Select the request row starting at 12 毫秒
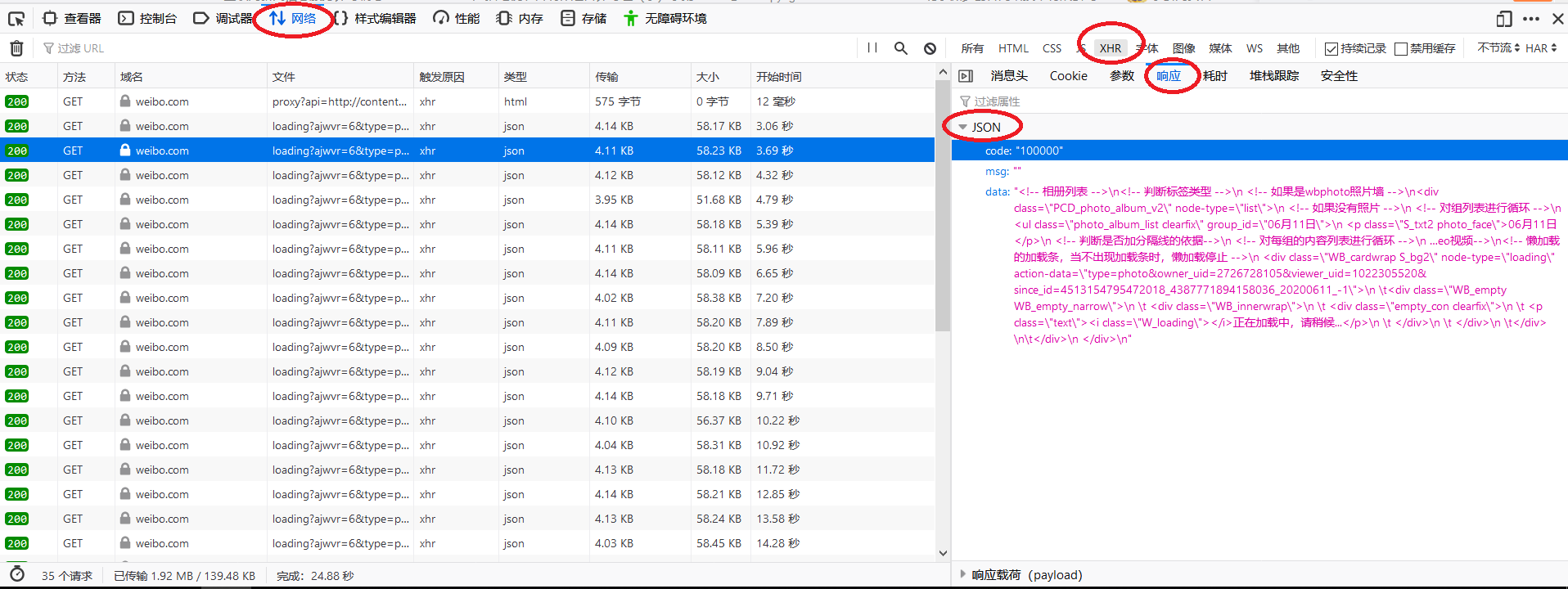The image size is (1568, 589). coord(466,101)
